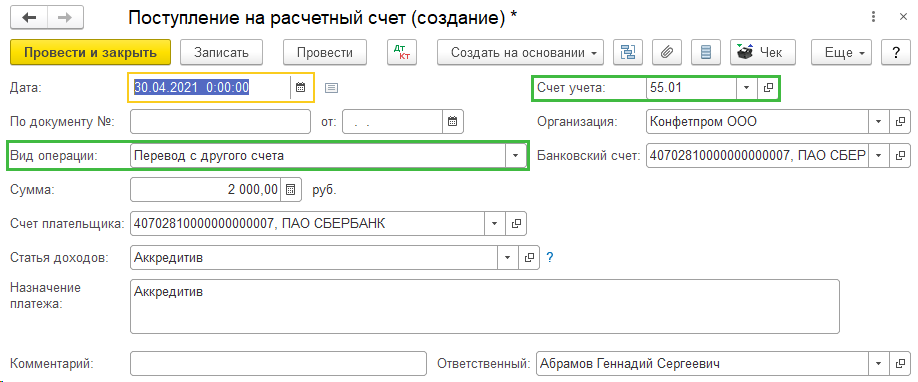This screenshot has height=382, width=918.
Task: Open the Банковский счет item card
Action: tap(900, 156)
